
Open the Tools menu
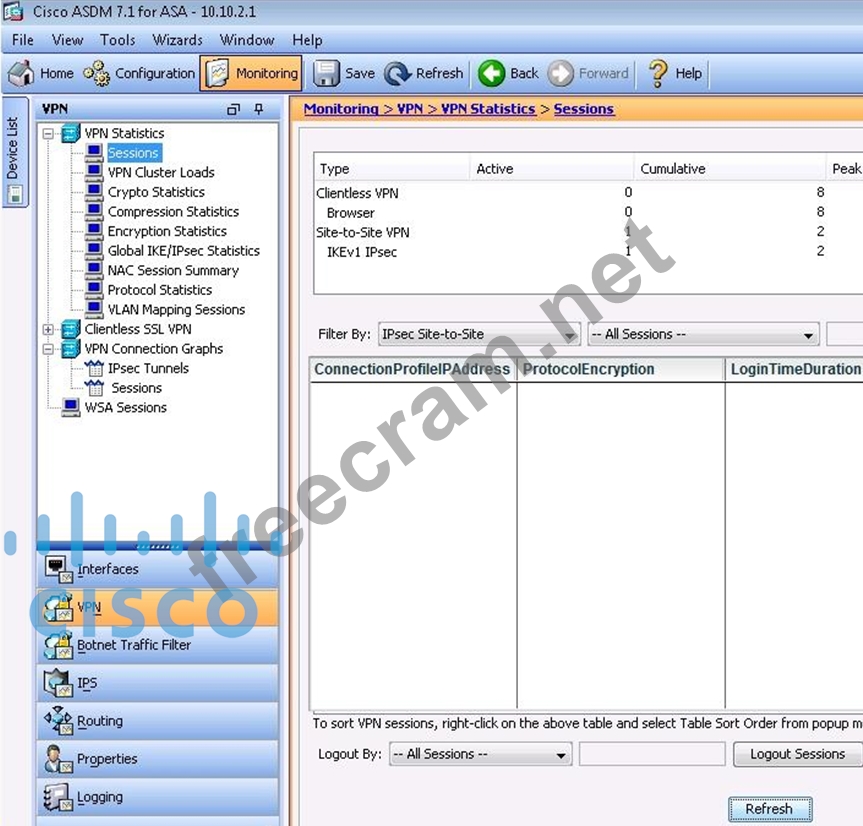(x=117, y=40)
